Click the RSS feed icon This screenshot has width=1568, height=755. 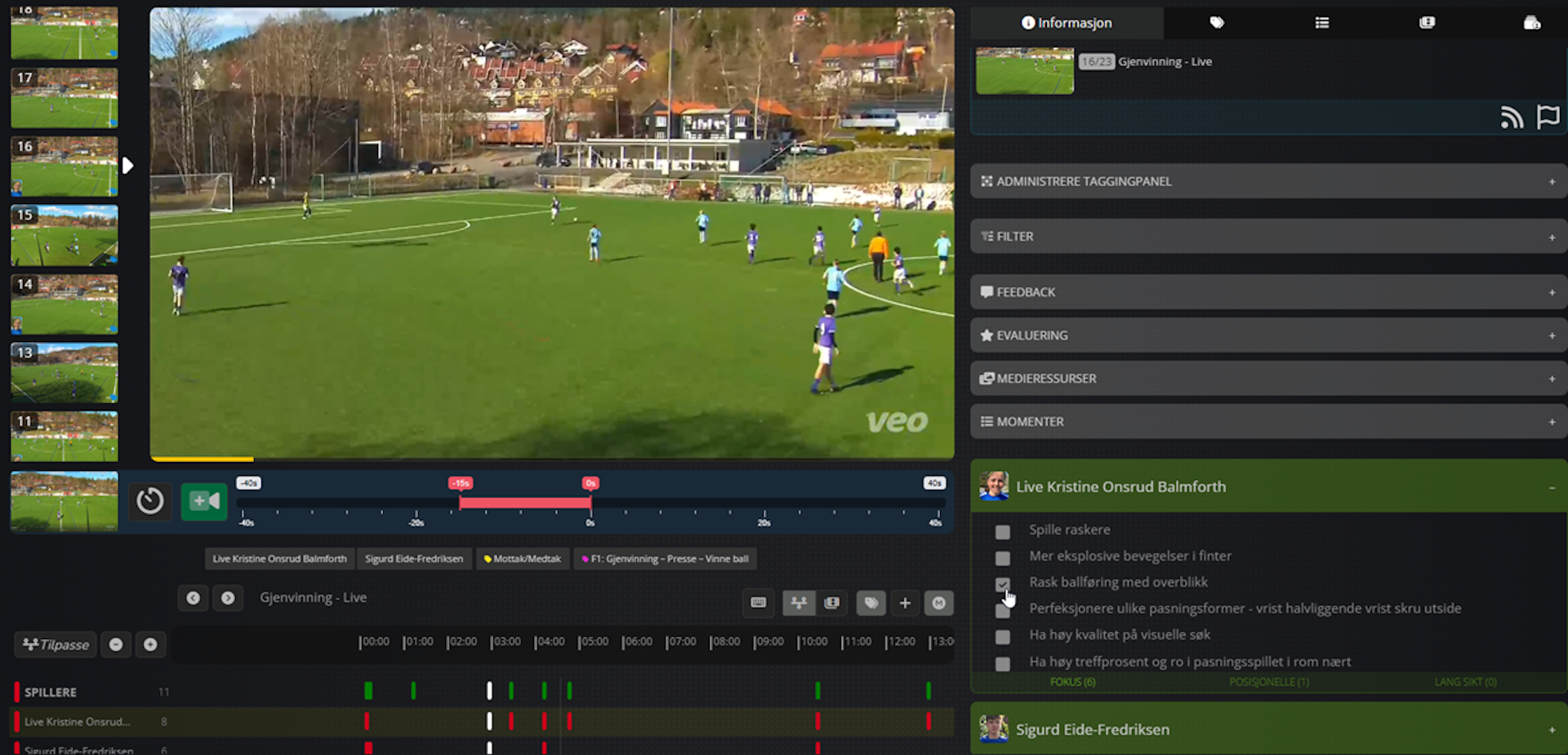[x=1511, y=118]
